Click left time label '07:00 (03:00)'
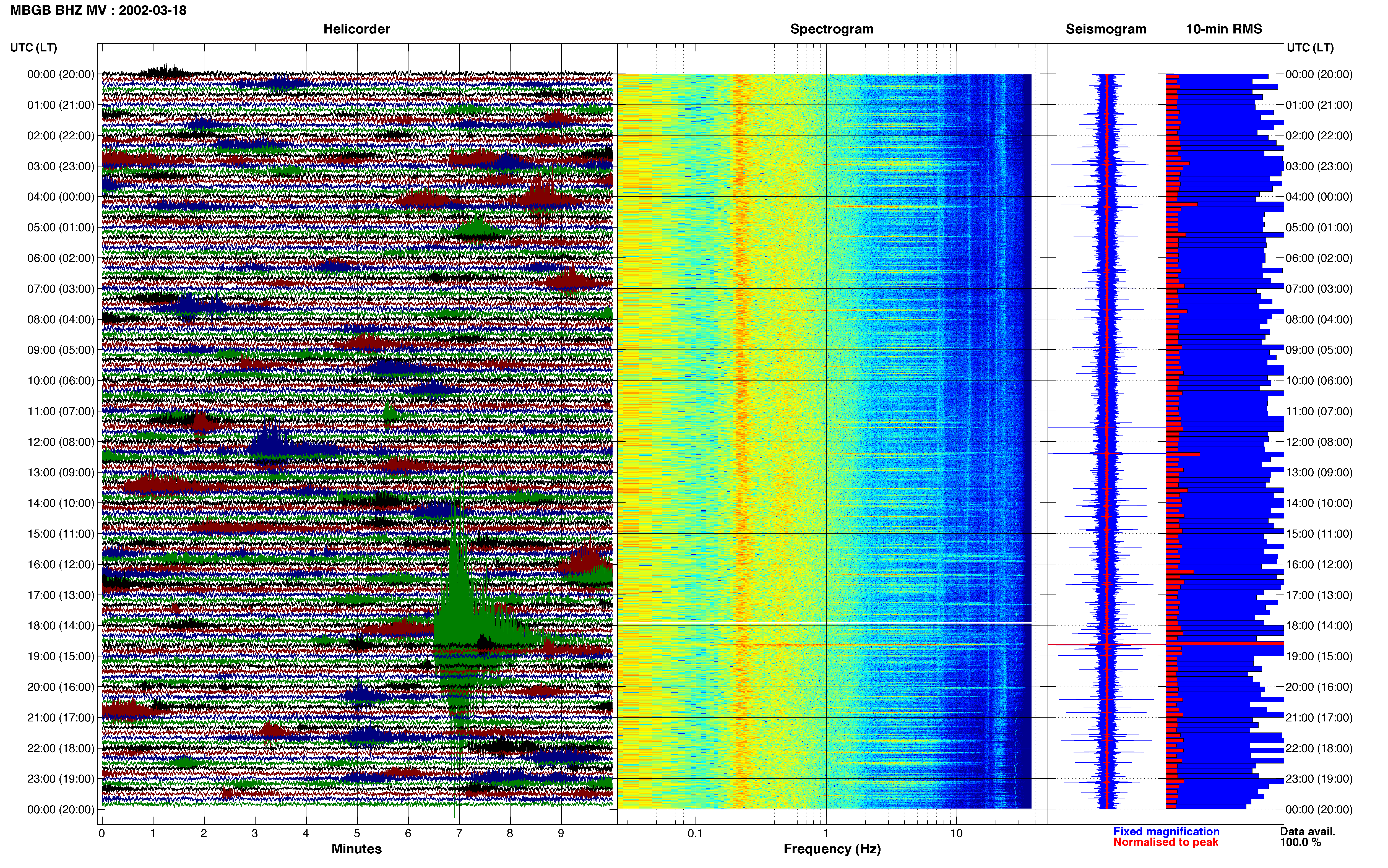This screenshot has width=1388, height=868. (x=61, y=289)
